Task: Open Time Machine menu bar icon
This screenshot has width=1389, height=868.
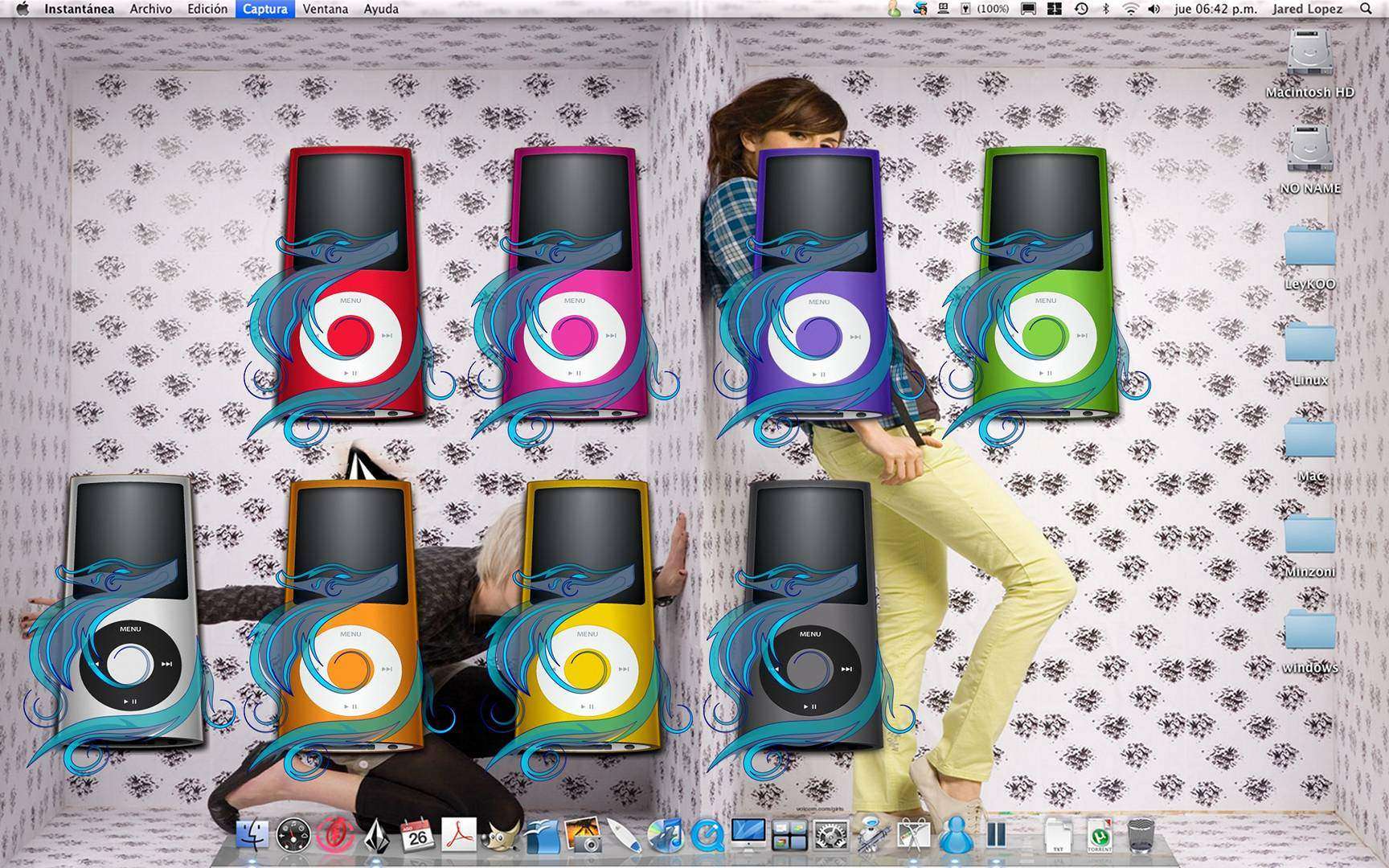Action: pos(1081,9)
